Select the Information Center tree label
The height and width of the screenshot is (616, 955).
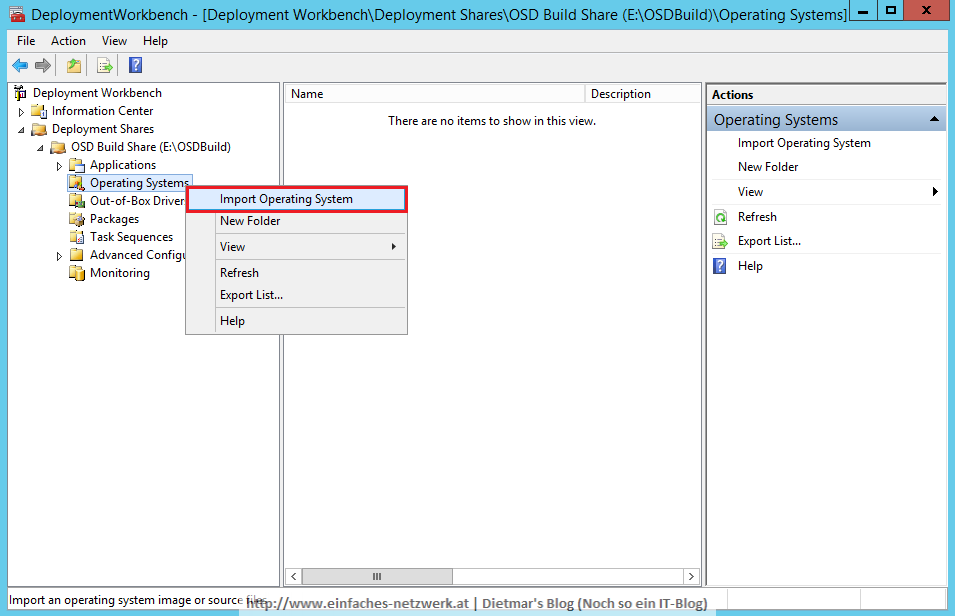pos(102,111)
